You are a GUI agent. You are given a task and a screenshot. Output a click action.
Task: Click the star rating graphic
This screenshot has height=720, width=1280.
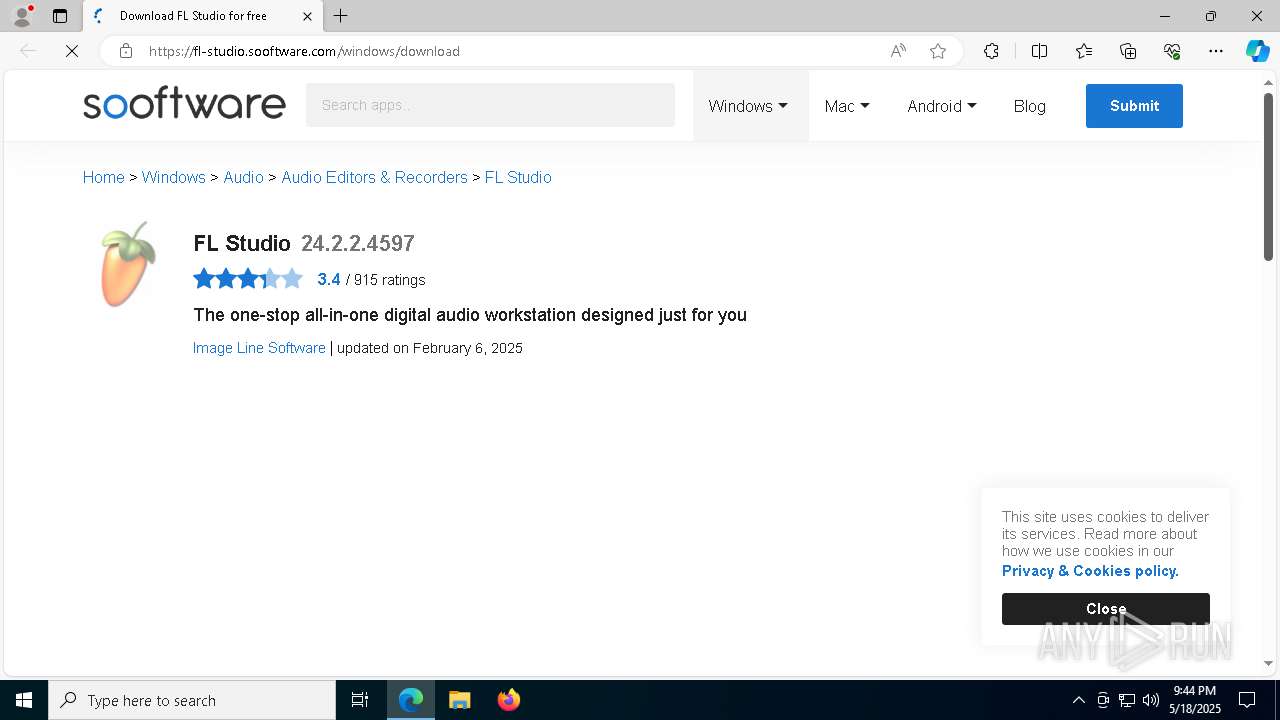pos(248,279)
